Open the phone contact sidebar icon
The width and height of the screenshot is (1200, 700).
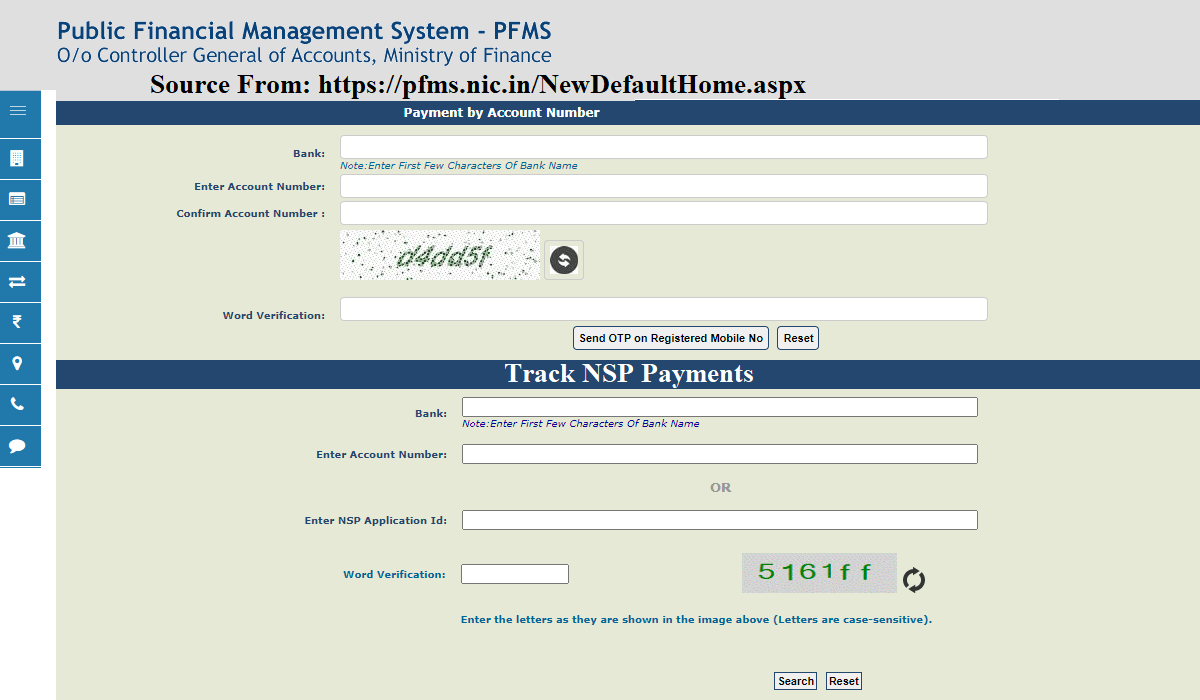click(x=17, y=405)
